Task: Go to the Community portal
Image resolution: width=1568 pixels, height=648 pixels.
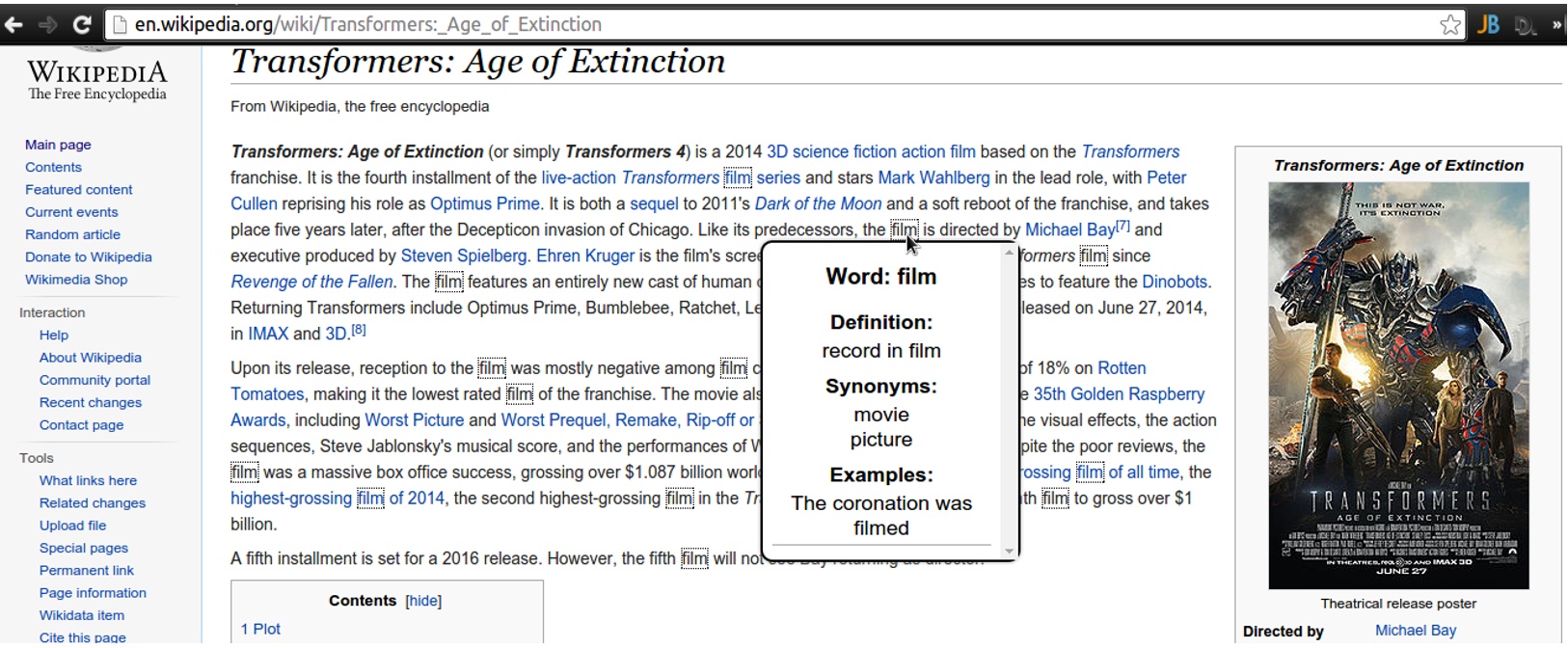Action: point(95,380)
